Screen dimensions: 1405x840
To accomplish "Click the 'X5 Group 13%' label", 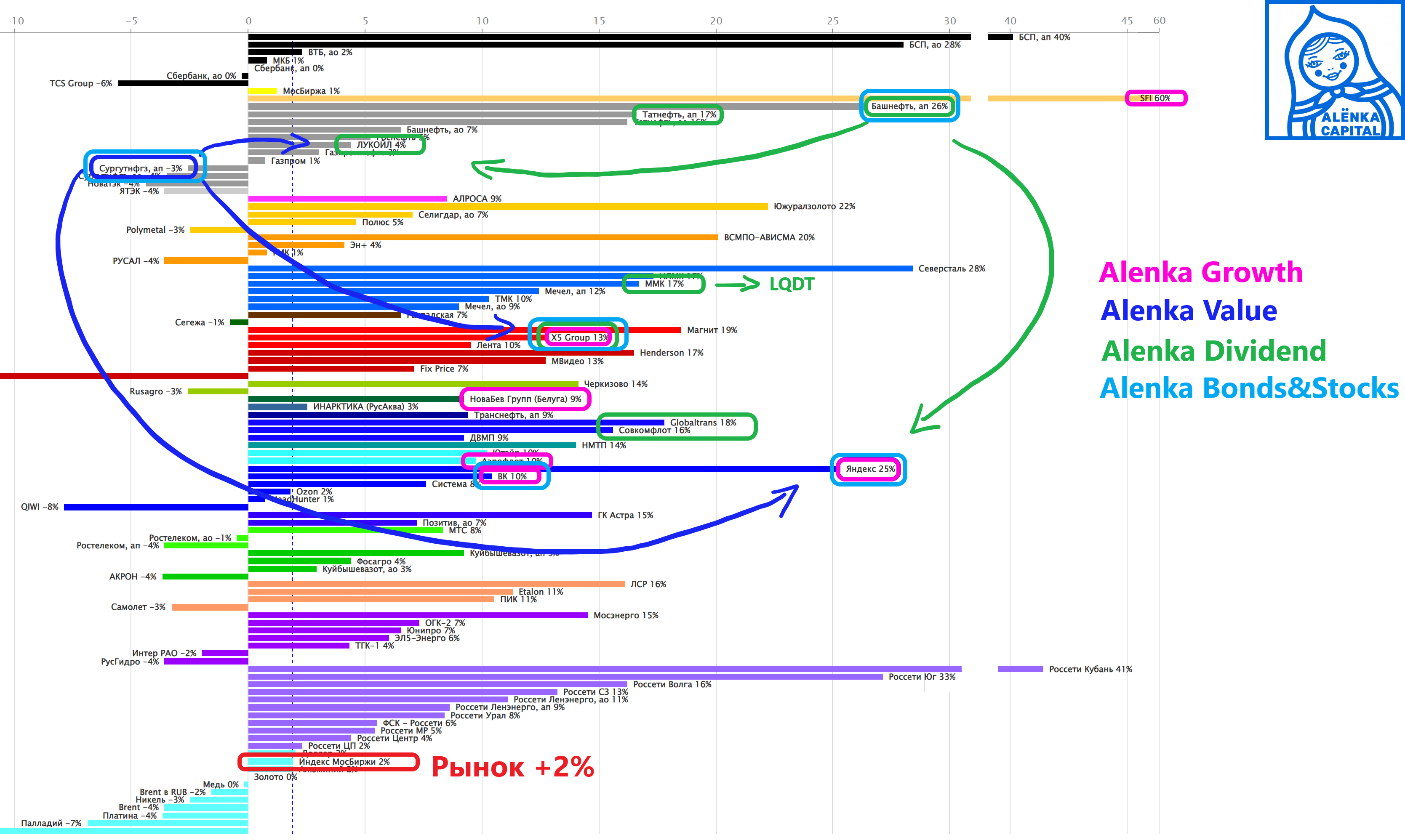I will pyautogui.click(x=580, y=338).
